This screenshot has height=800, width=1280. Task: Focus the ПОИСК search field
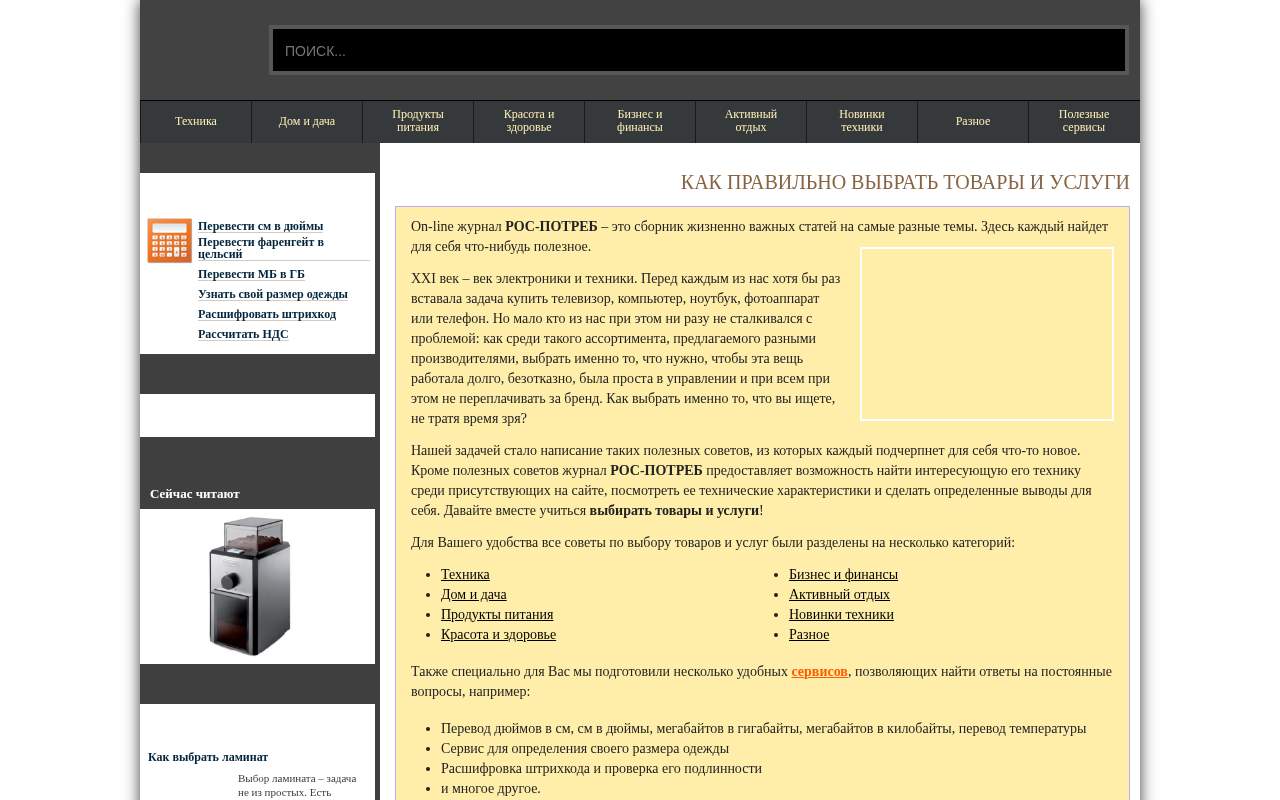[699, 50]
